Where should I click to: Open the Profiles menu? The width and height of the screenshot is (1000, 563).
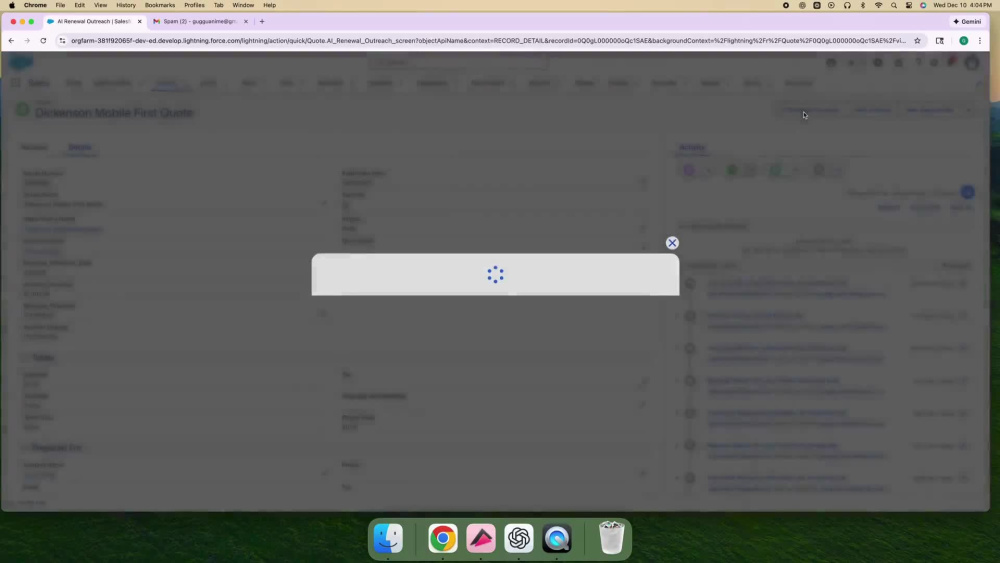tap(194, 5)
